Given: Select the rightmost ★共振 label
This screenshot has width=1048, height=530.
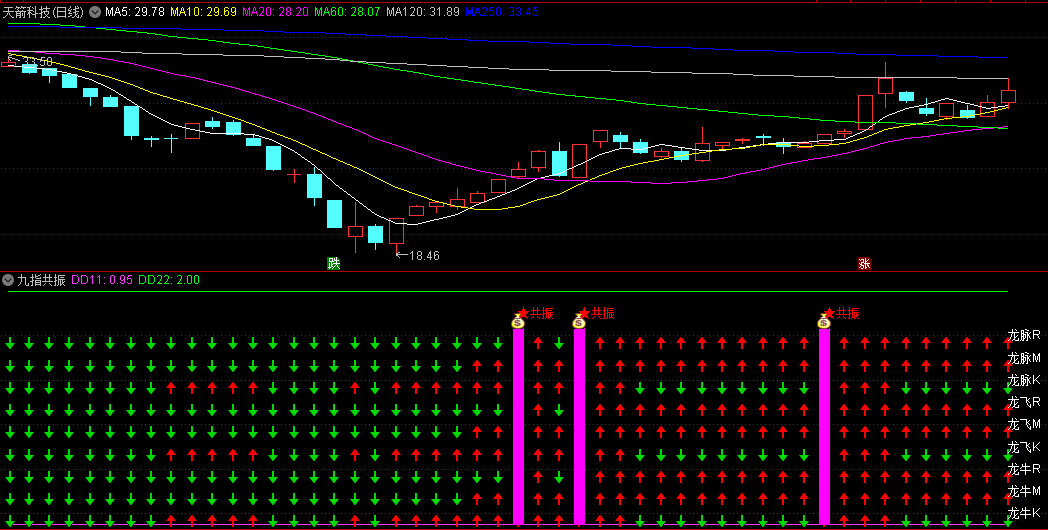Looking at the screenshot, I should coord(841,313).
